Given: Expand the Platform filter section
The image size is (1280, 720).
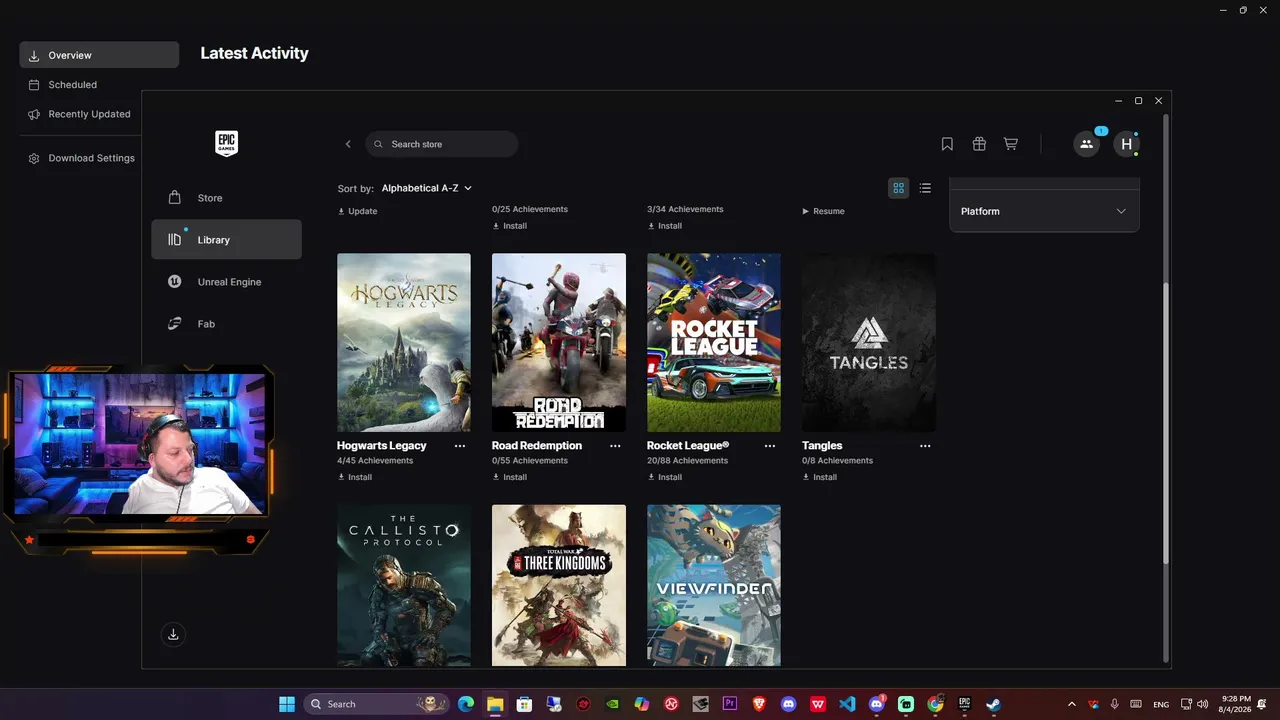Looking at the screenshot, I should click(x=1044, y=211).
